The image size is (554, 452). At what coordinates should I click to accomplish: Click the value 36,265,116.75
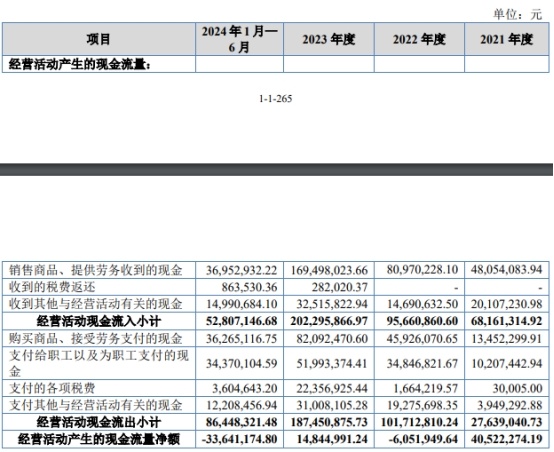pos(242,339)
